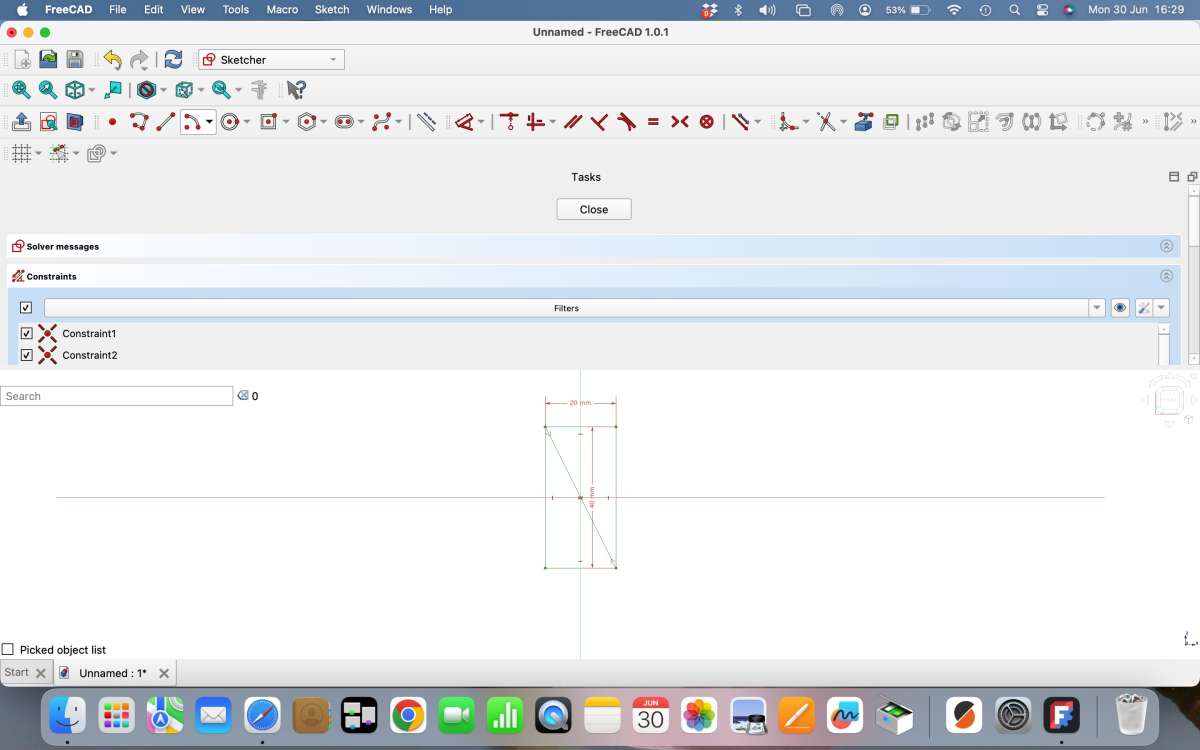This screenshot has width=1200, height=750.
Task: Click the Close tasks button
Action: click(x=594, y=209)
